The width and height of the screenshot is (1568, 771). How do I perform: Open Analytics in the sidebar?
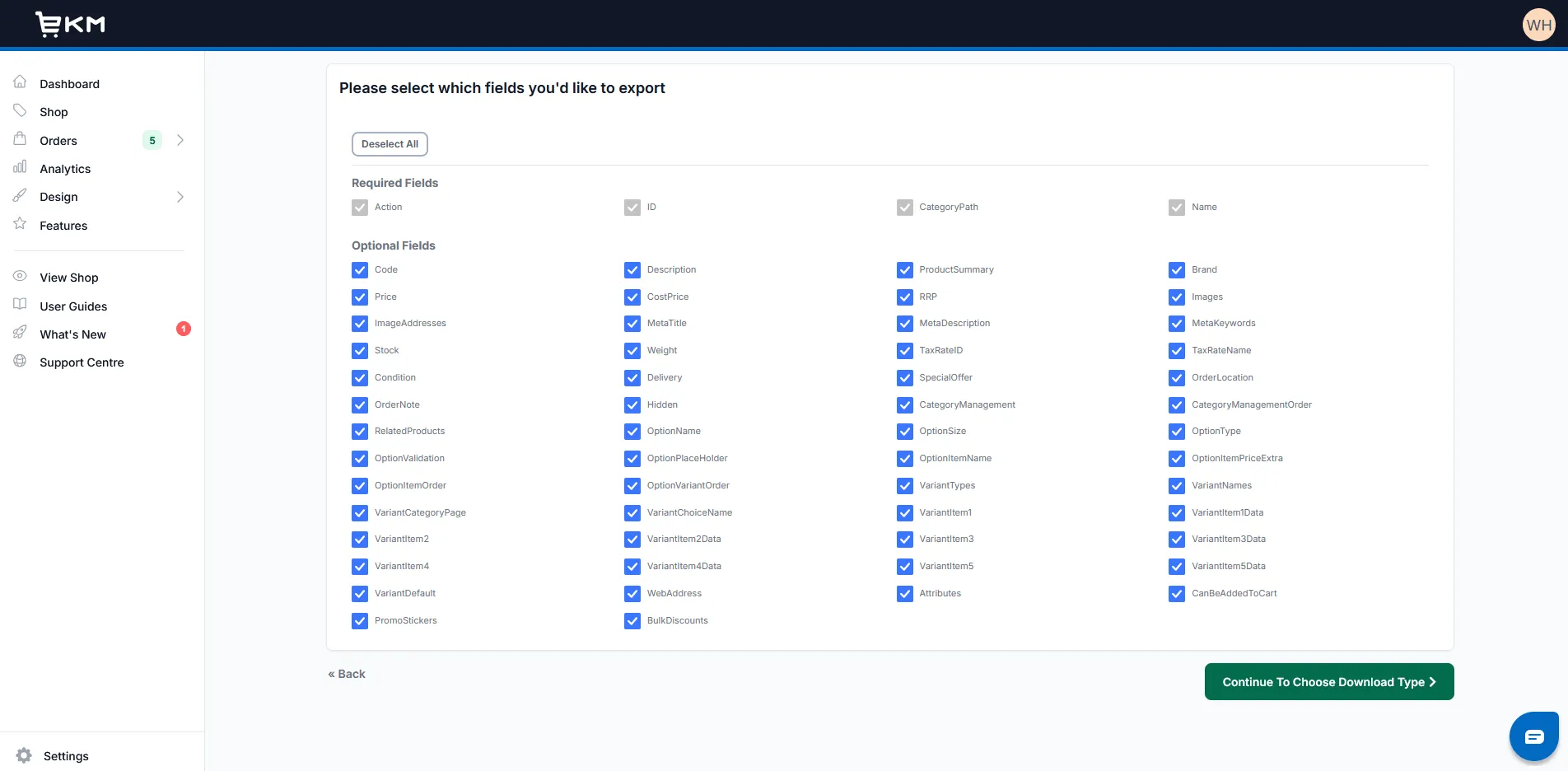[x=65, y=169]
